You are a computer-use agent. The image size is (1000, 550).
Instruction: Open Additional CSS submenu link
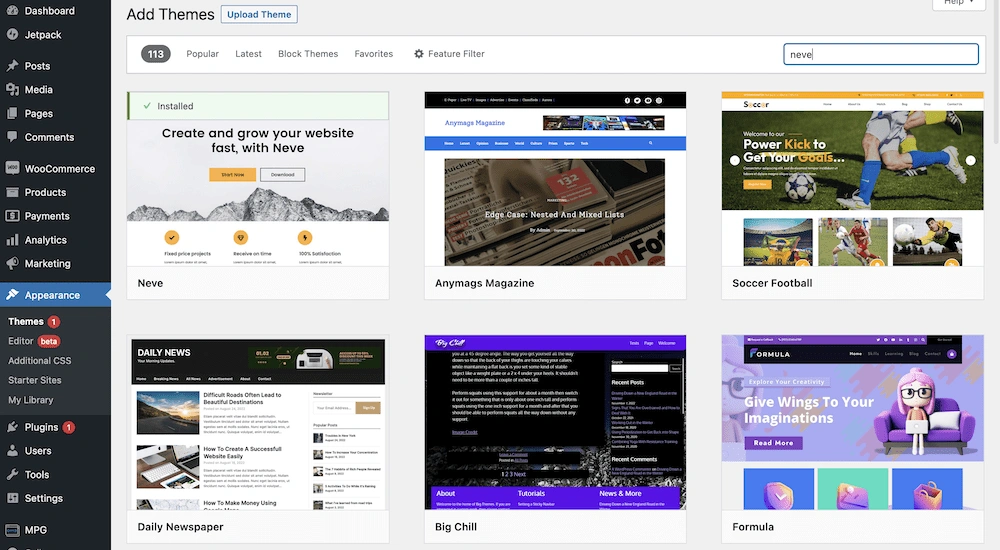click(x=40, y=361)
